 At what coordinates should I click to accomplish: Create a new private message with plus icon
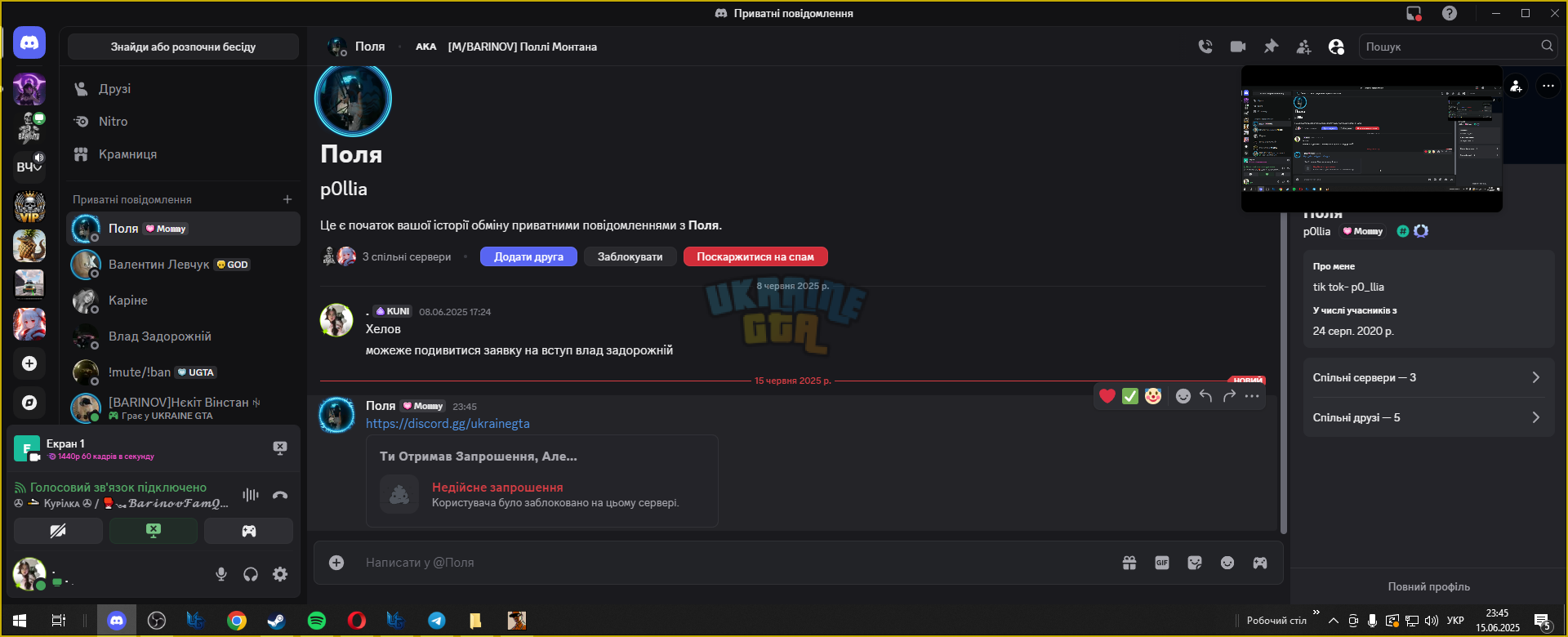(287, 199)
